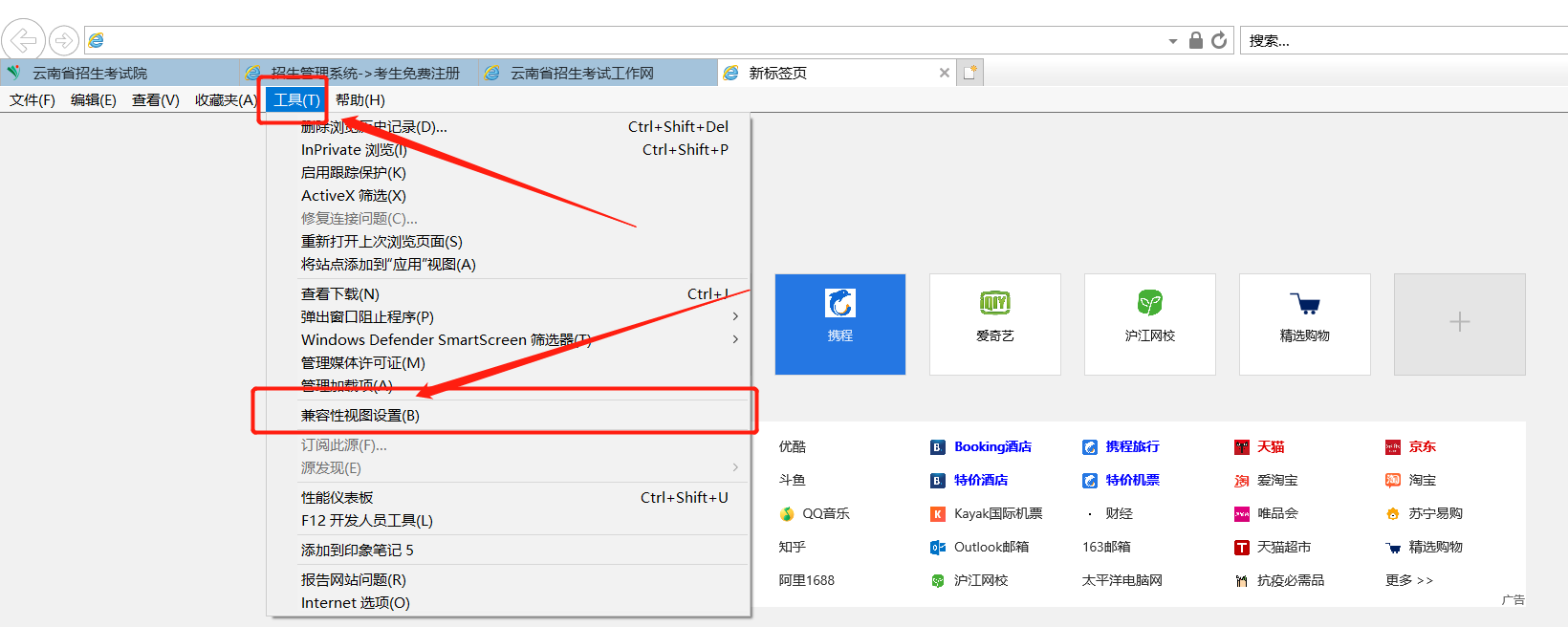Open Internet 选项(O) from menu
1568x627 pixels.
point(356,603)
